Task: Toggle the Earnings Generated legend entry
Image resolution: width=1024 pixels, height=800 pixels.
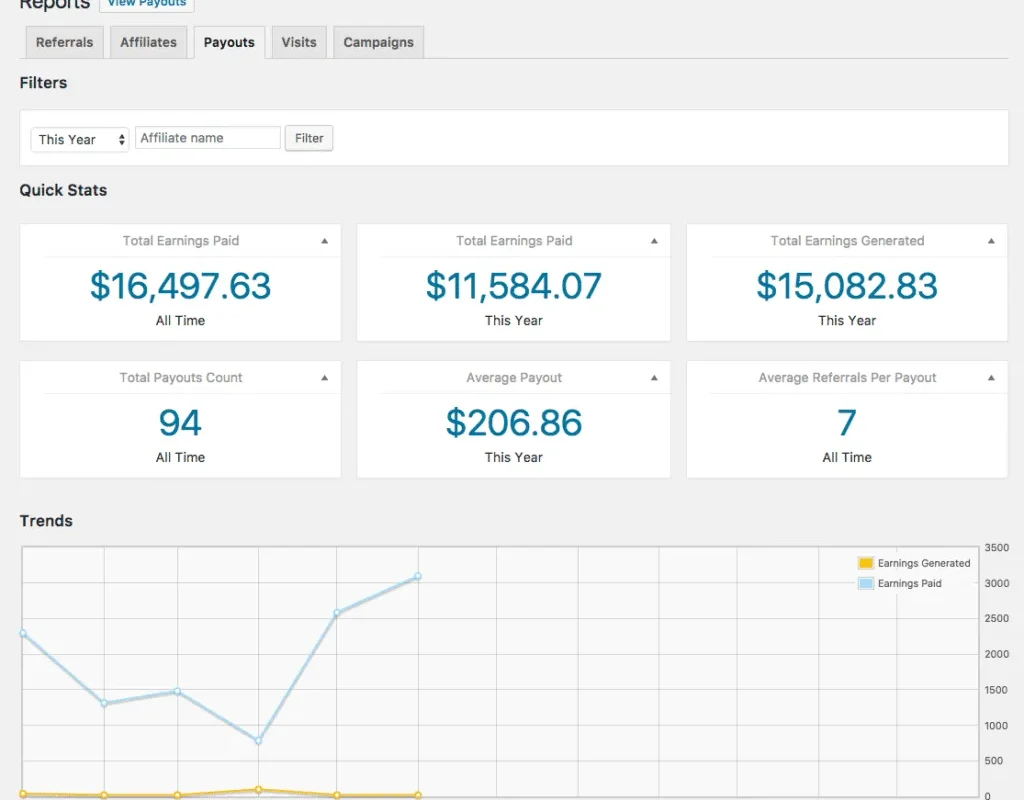Action: coord(922,563)
